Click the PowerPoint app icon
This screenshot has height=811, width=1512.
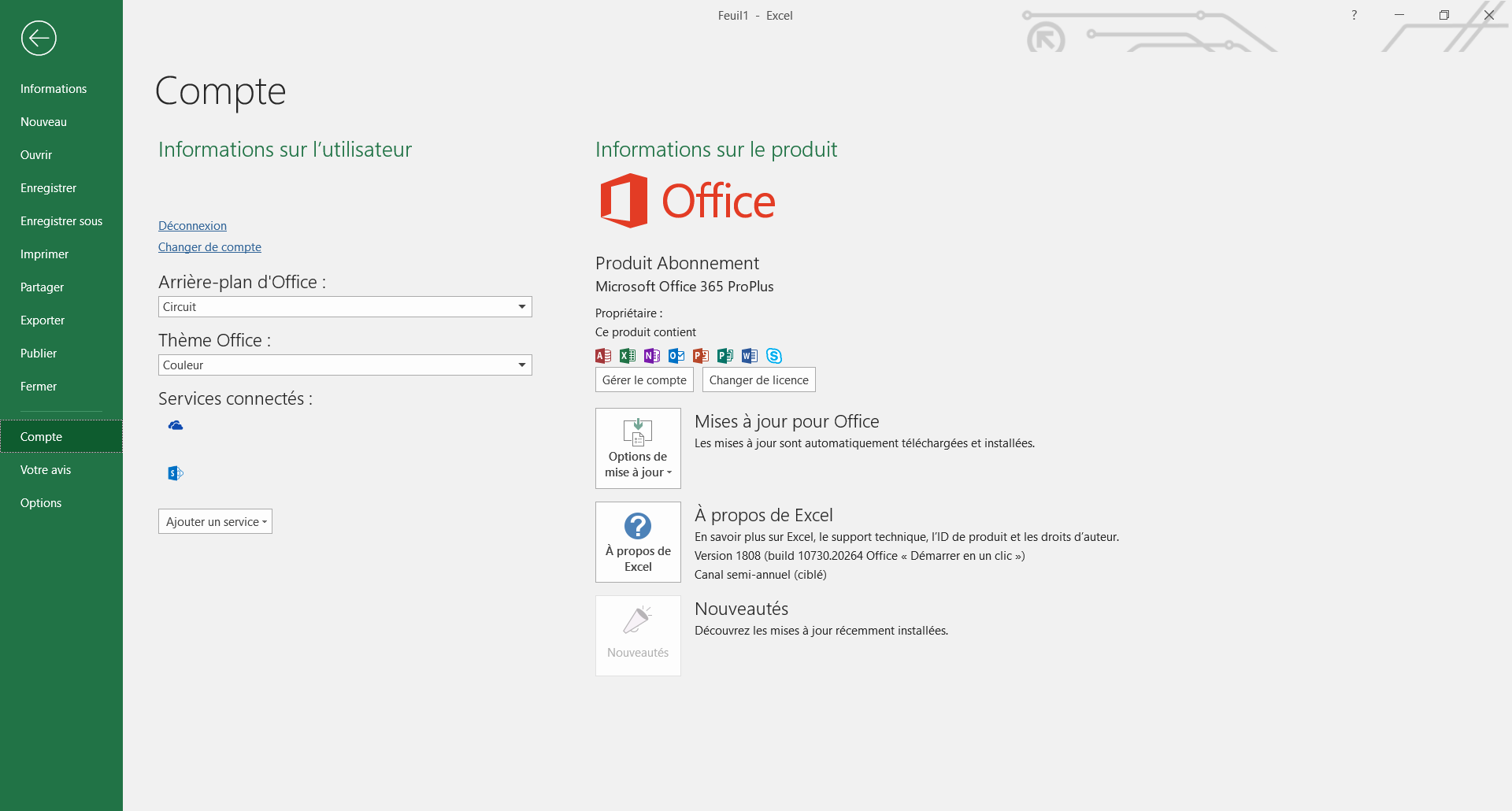(701, 356)
